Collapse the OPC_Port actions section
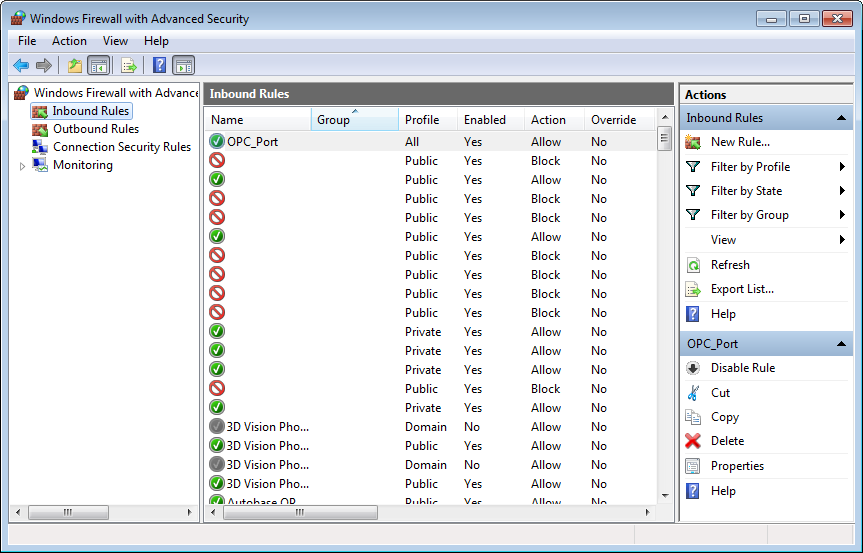The image size is (863, 553). click(841, 344)
